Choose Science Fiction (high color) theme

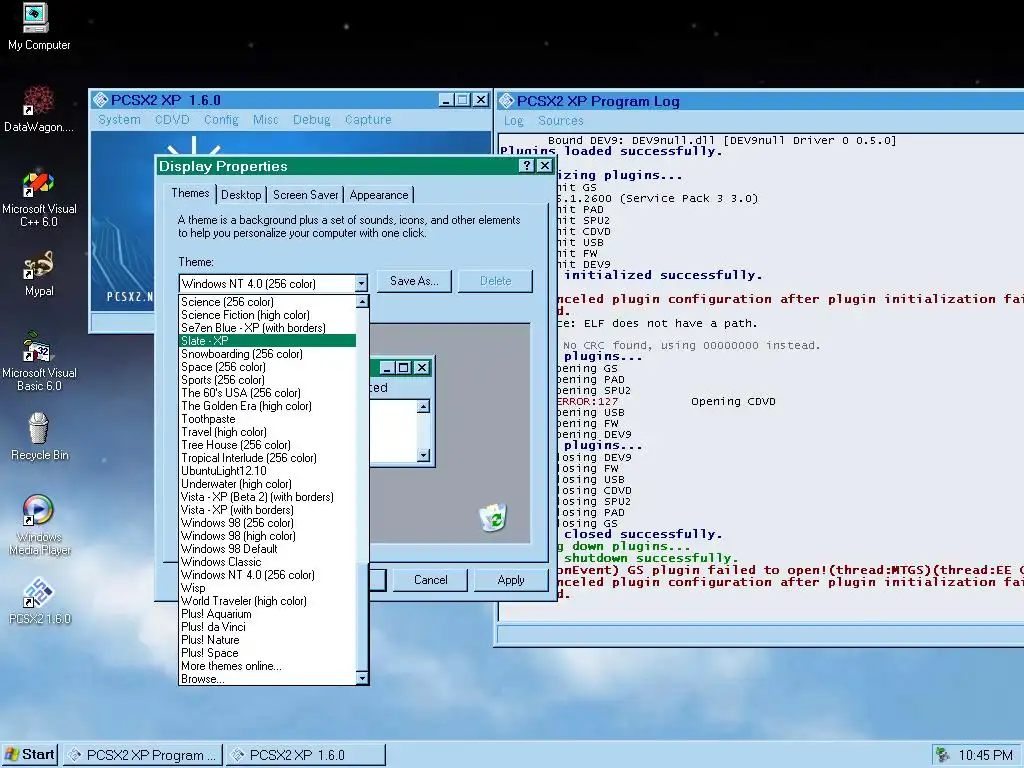[268, 315]
